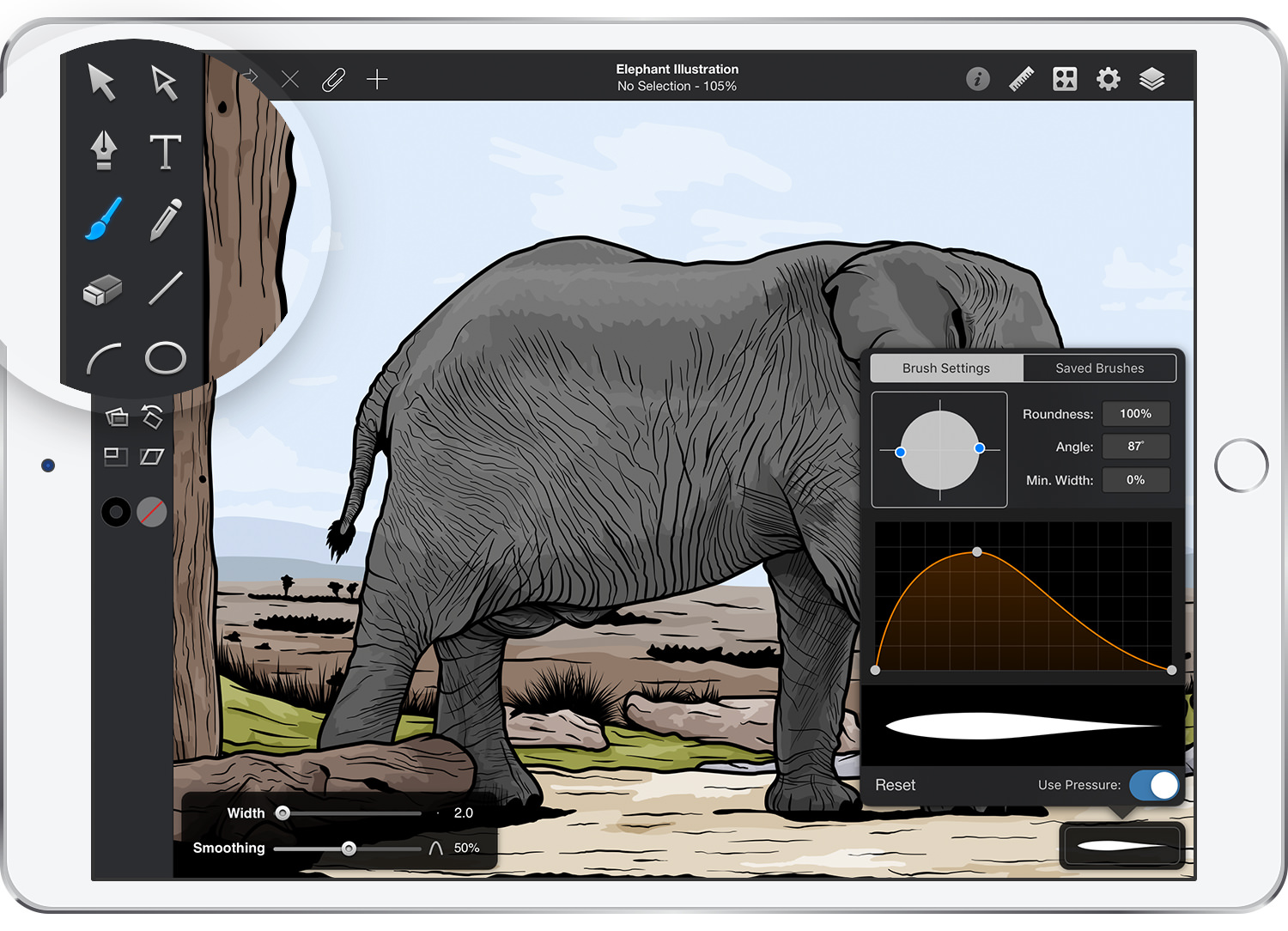This screenshot has width=1288, height=931.
Task: Edit the Angle 87° field
Action: (x=1136, y=446)
